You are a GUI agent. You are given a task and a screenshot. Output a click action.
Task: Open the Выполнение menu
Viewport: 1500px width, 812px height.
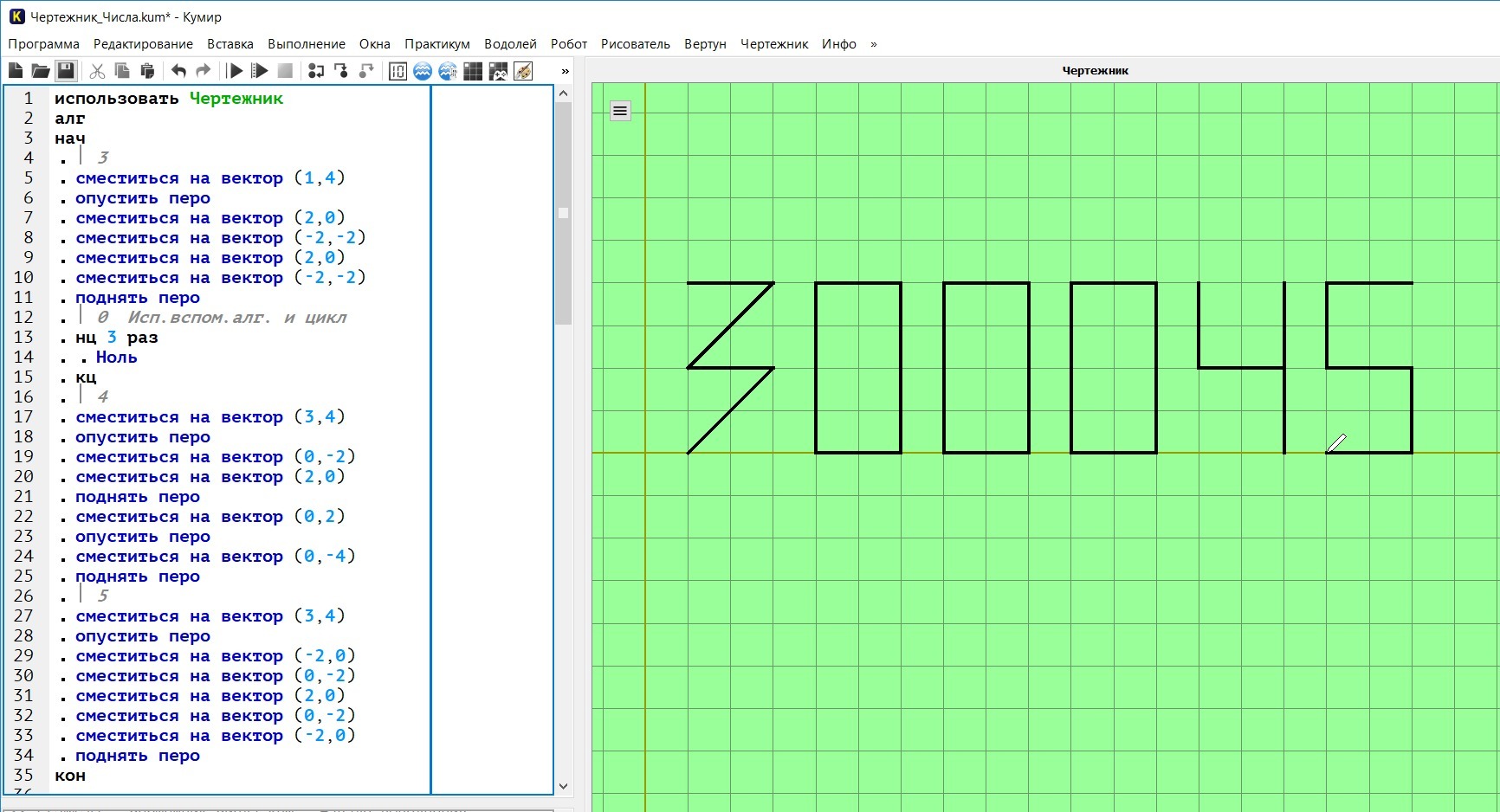(306, 44)
